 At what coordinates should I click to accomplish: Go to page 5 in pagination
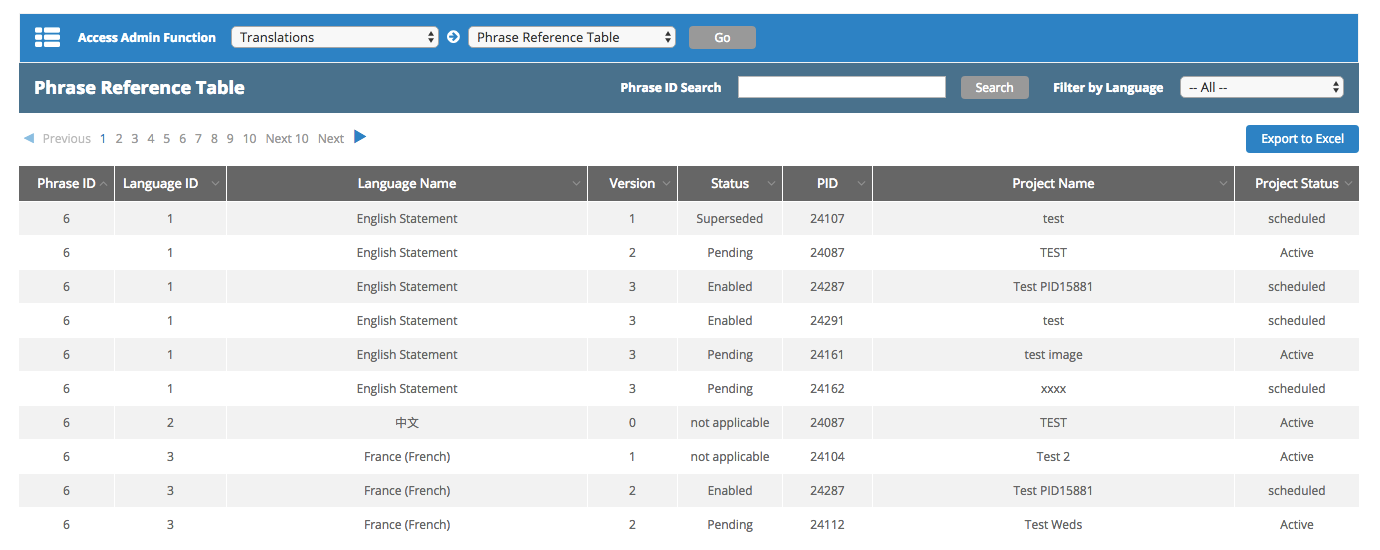(x=167, y=139)
